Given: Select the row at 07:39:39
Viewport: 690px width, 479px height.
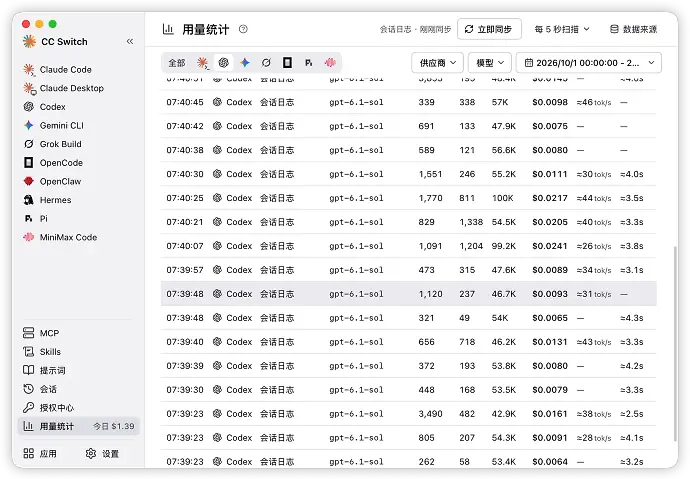Looking at the screenshot, I should pyautogui.click(x=408, y=366).
